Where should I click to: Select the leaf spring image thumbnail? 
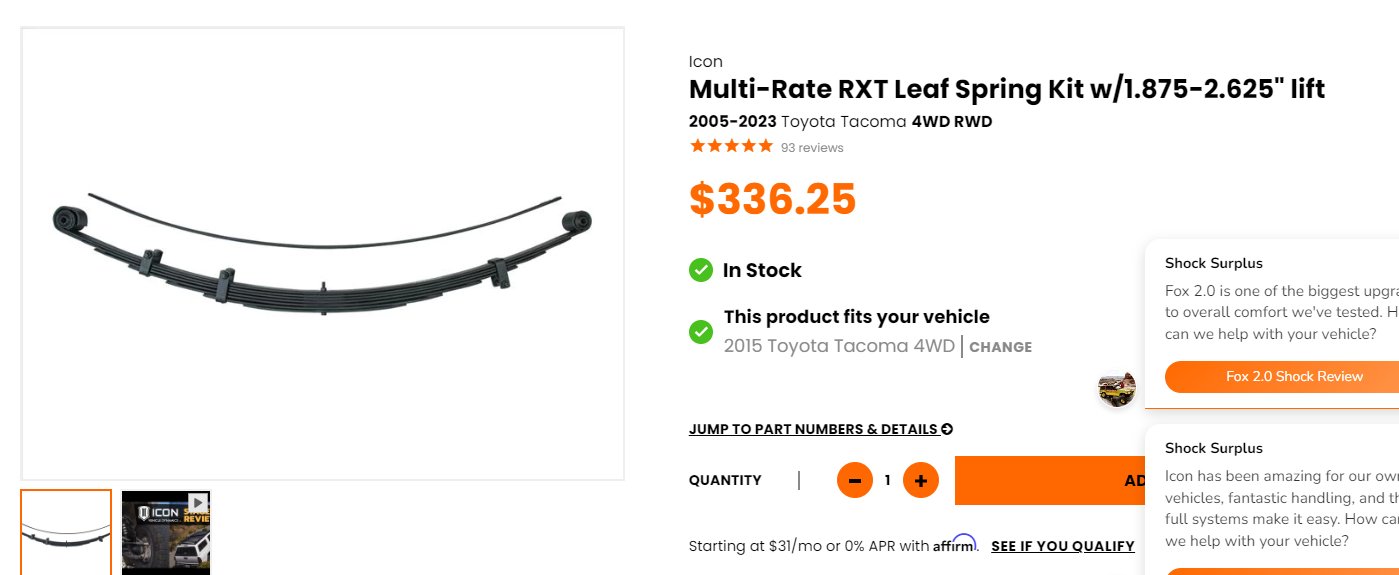pos(66,532)
